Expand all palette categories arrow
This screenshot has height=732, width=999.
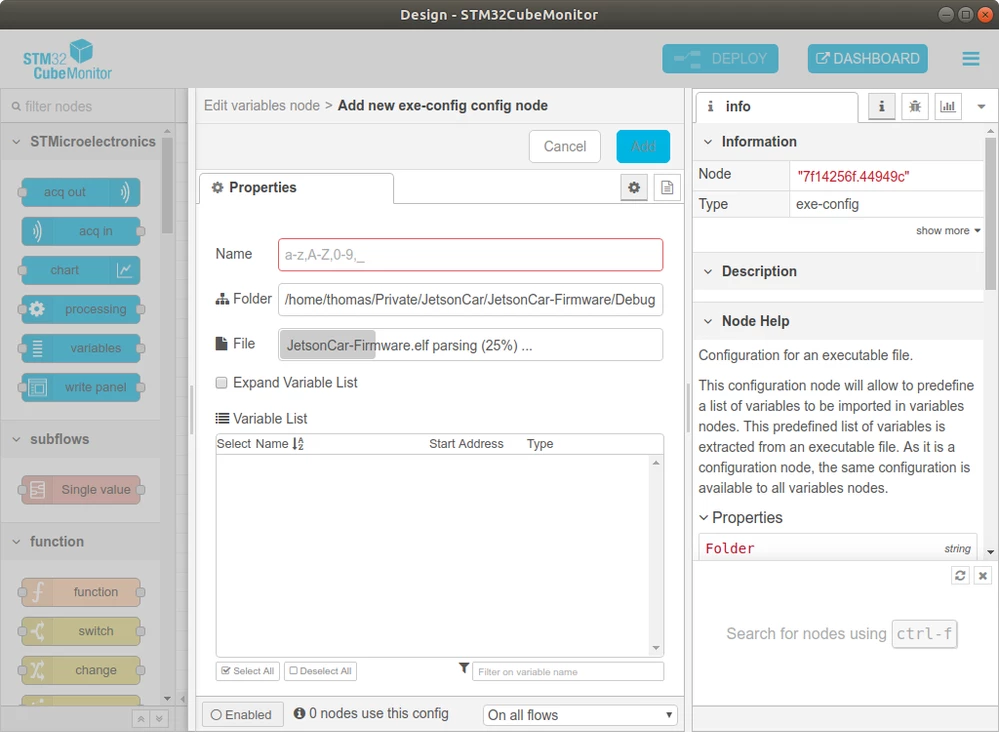[x=159, y=719]
